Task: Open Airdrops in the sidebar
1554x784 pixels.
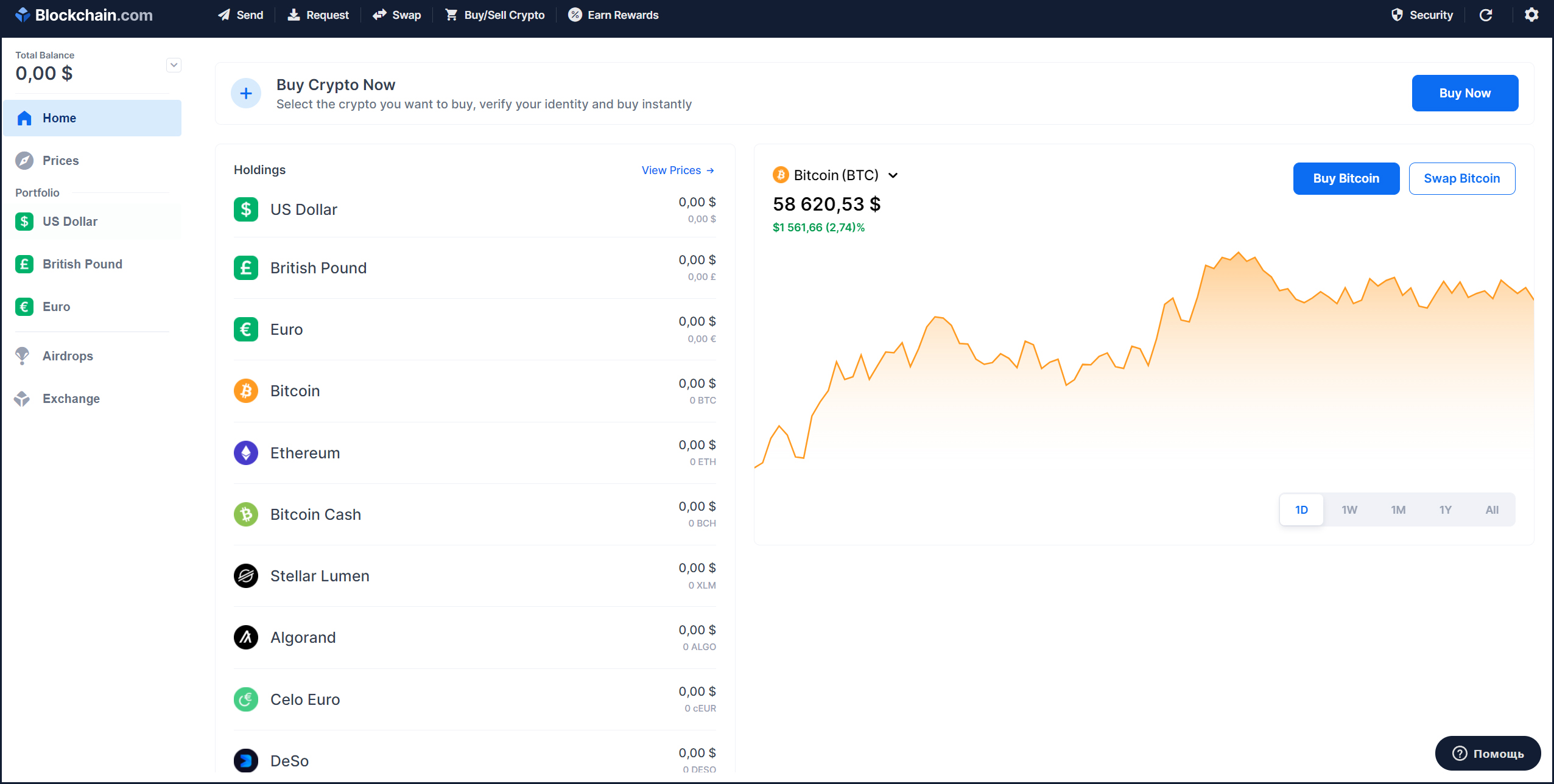Action: click(93, 356)
